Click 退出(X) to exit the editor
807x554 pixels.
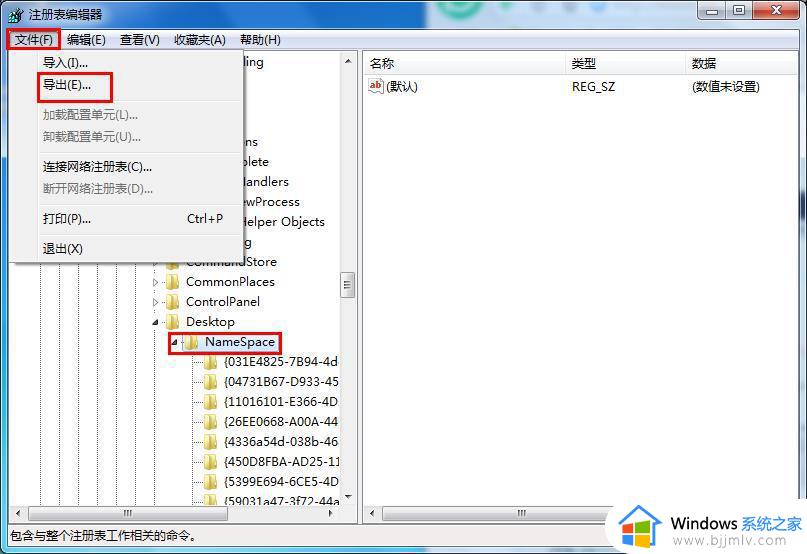pyautogui.click(x=126, y=249)
